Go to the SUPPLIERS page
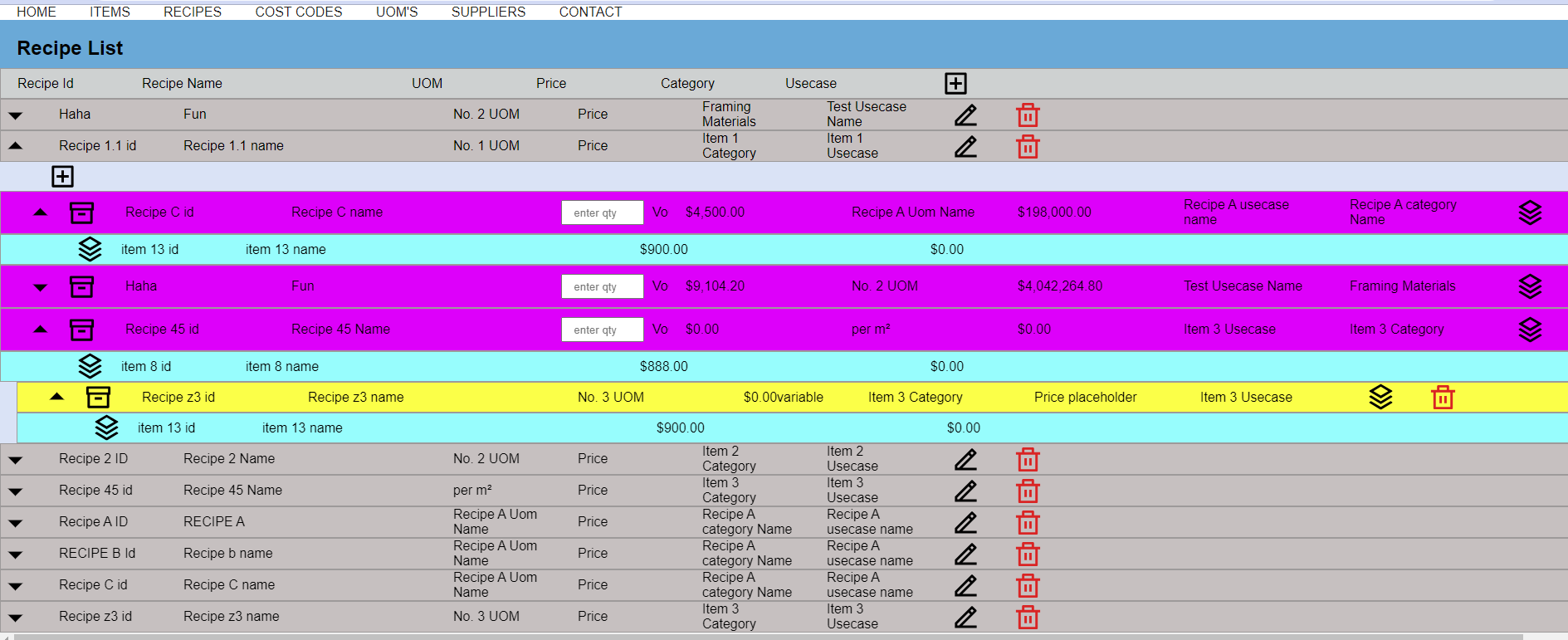The width and height of the screenshot is (1568, 640). [488, 12]
